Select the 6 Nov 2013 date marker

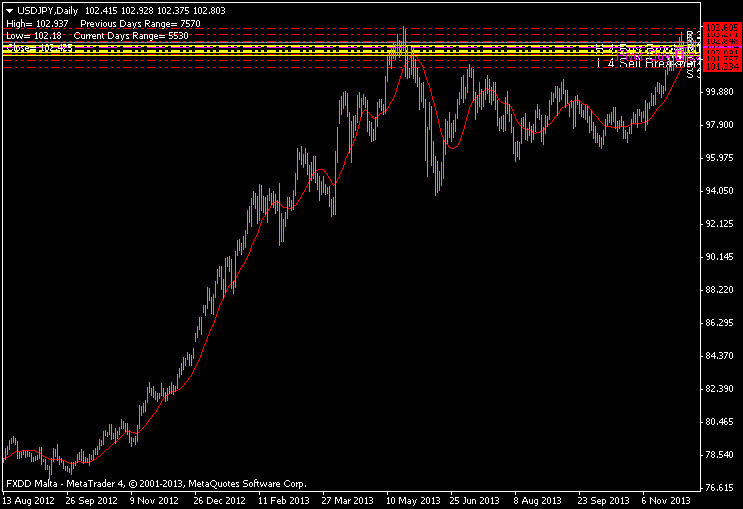point(663,500)
